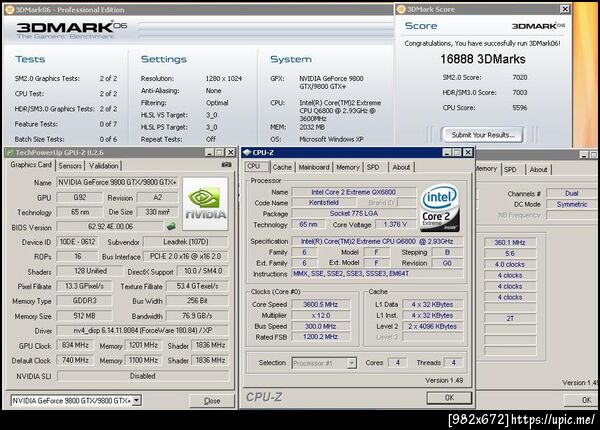Click the Default Clock value 740 MHz

point(75,360)
